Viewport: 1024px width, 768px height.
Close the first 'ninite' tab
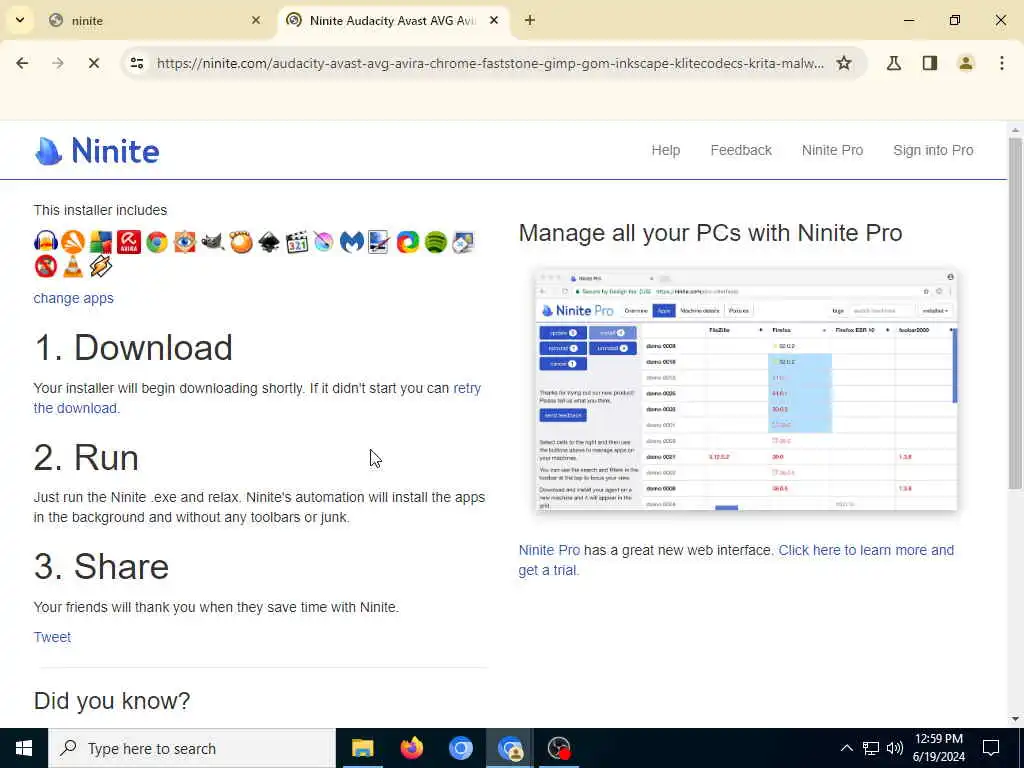coord(256,20)
